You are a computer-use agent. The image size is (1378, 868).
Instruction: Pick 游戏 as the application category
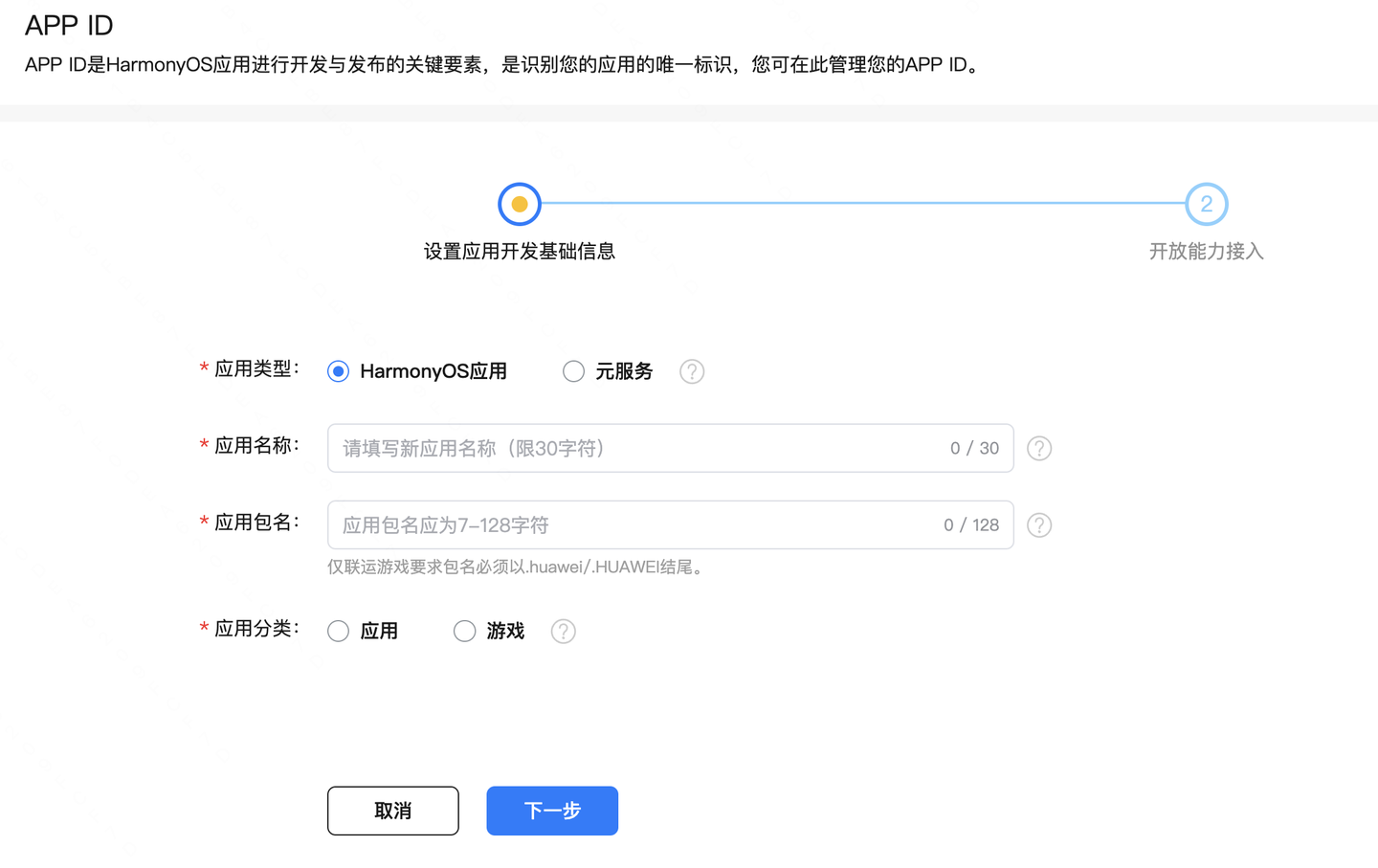(x=464, y=632)
